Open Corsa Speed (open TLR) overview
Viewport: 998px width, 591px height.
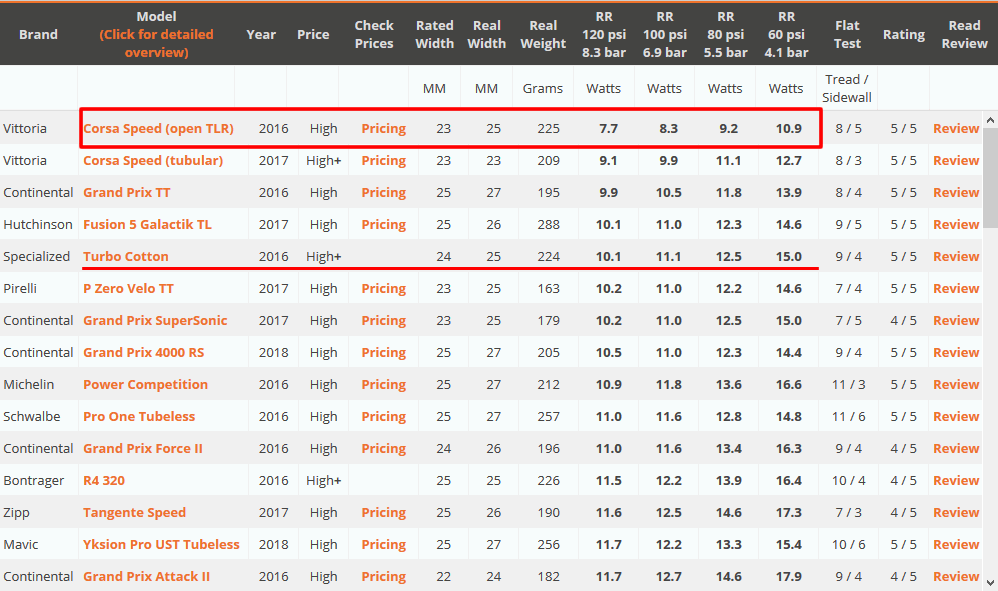pyautogui.click(x=158, y=129)
